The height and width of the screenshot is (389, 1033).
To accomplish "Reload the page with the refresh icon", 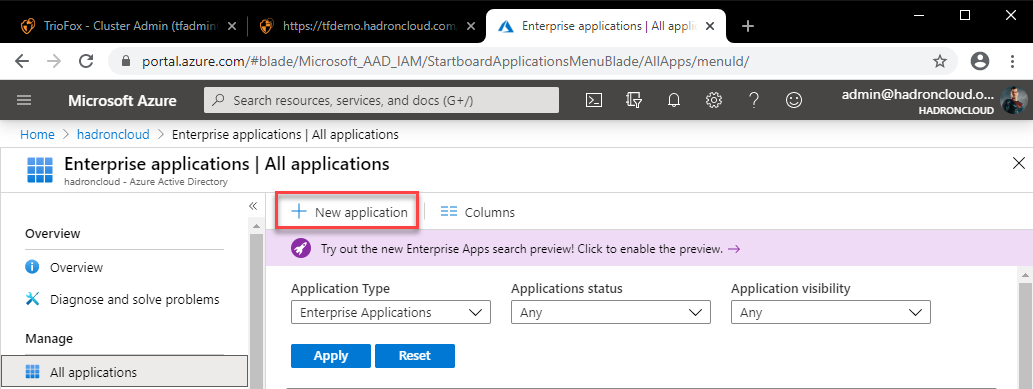I will tap(86, 61).
